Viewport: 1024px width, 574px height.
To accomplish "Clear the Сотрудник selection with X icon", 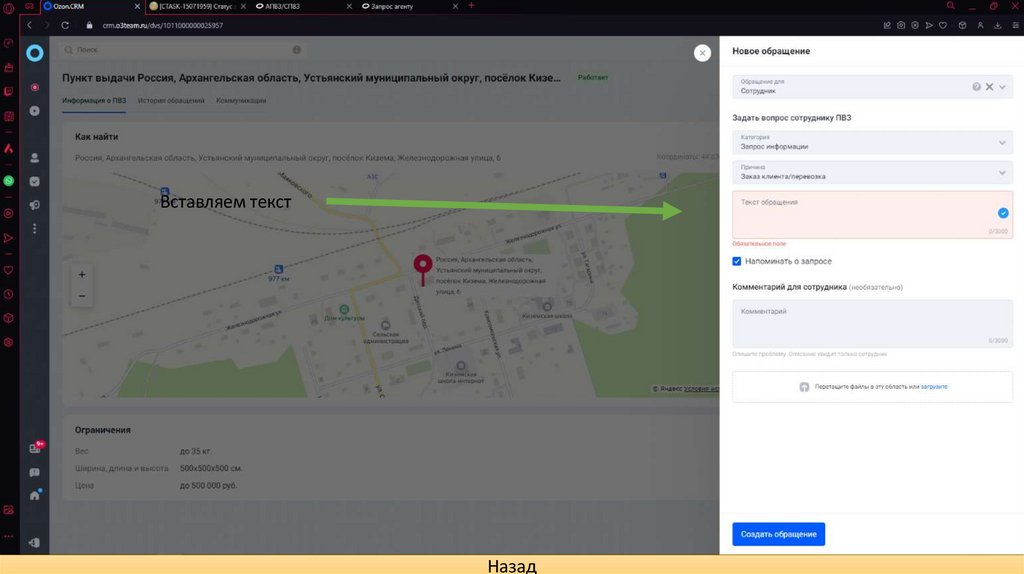I will 989,87.
